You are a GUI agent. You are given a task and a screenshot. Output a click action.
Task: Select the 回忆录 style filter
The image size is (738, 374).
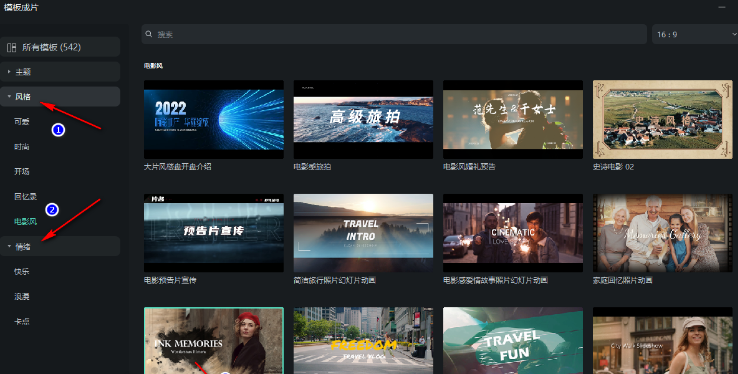[25, 196]
